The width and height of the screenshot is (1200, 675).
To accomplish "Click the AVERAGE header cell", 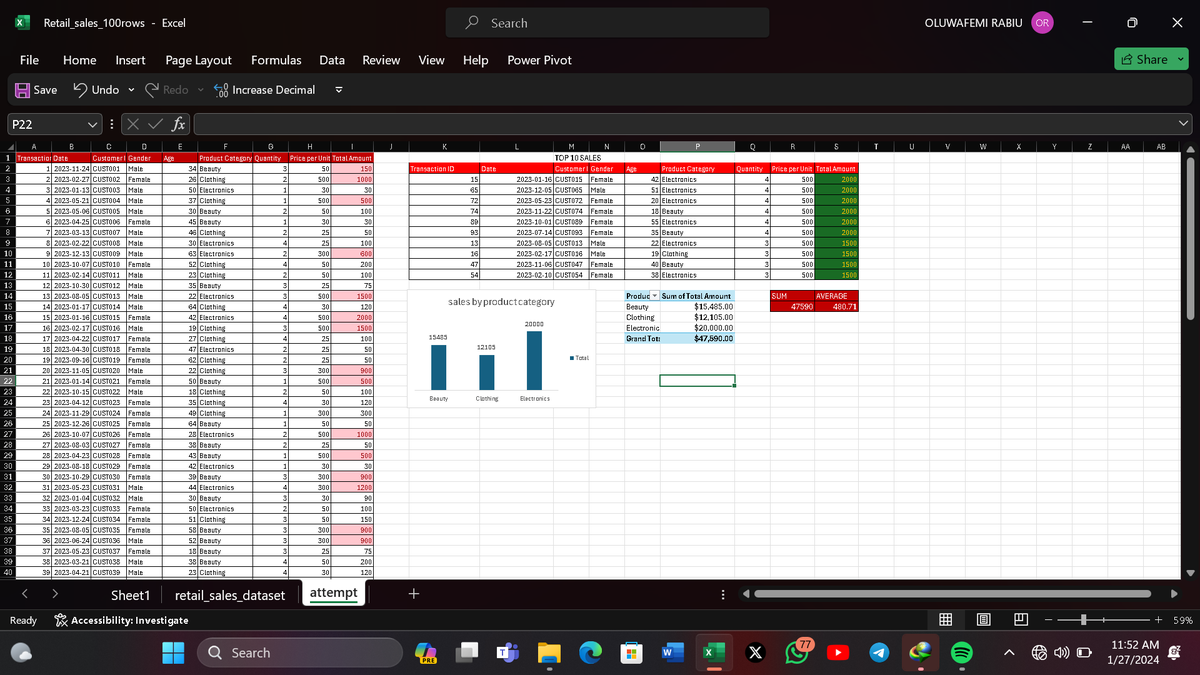I will 837,296.
